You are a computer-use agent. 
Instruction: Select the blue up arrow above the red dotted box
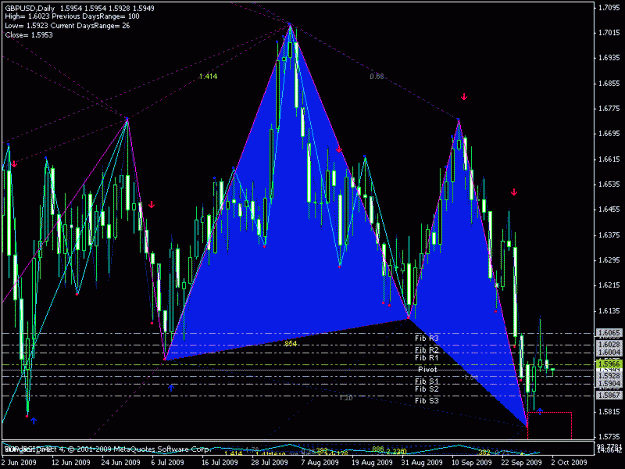point(540,410)
